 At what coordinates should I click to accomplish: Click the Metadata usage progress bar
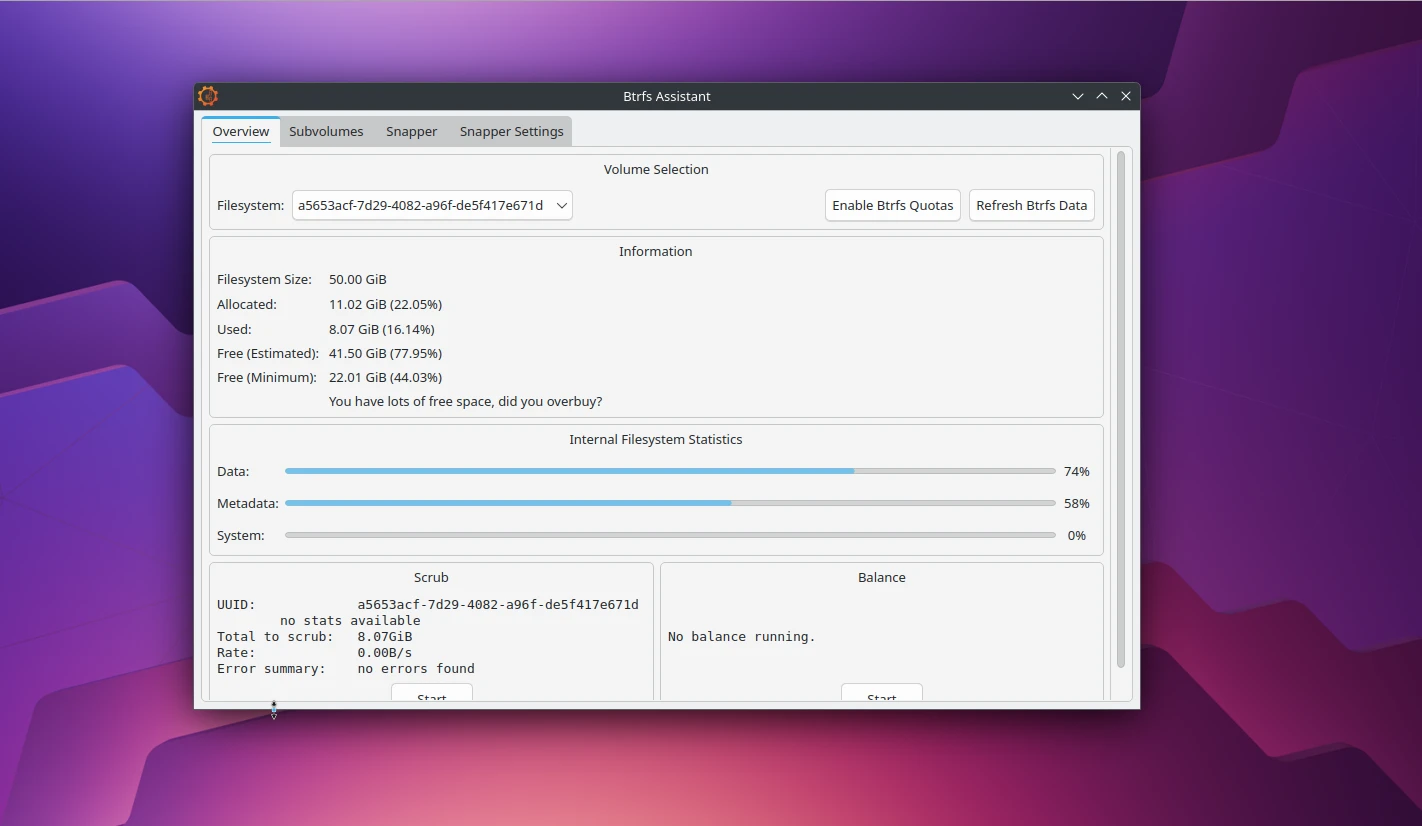point(669,503)
